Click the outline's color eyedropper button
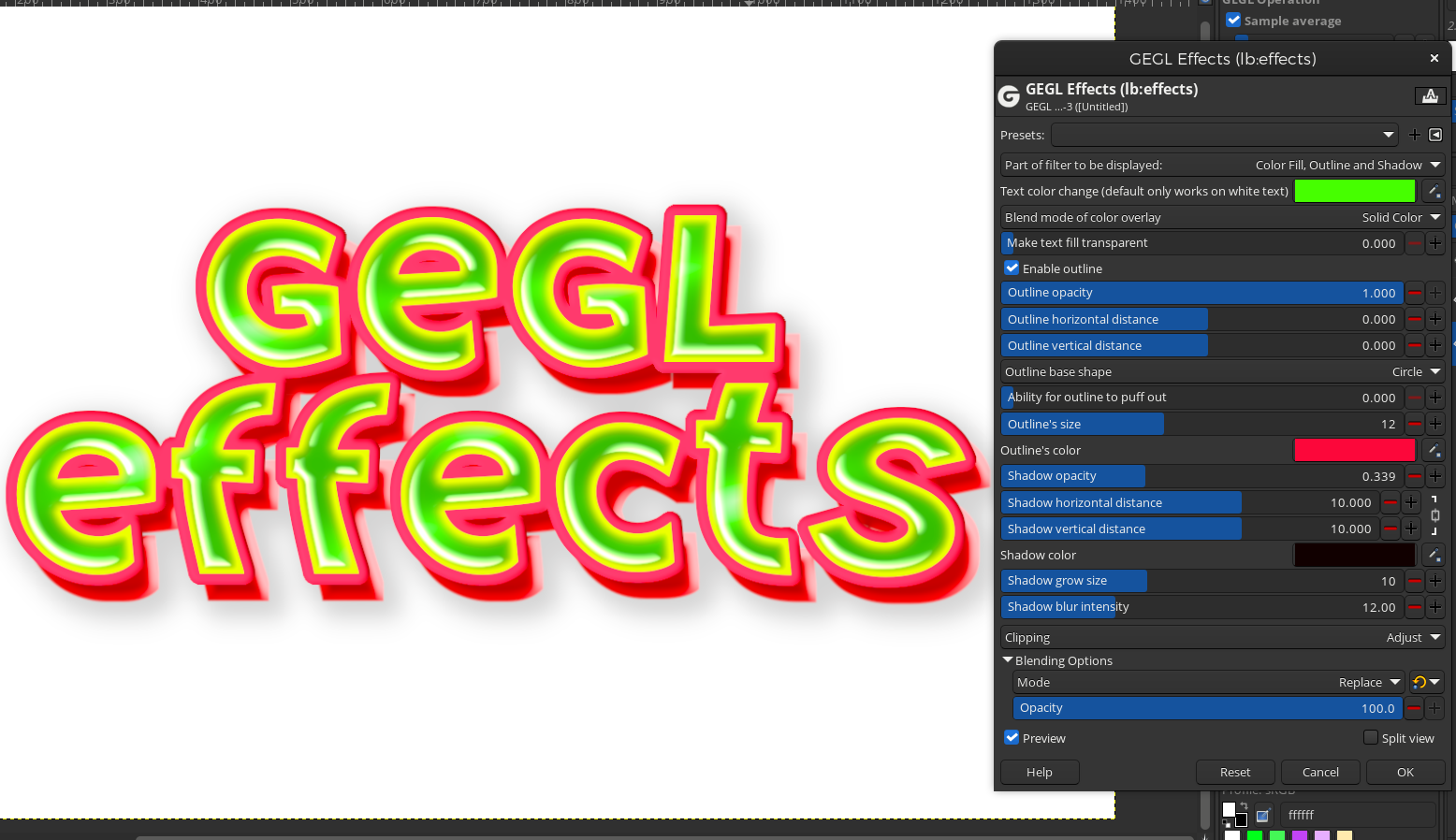 tap(1433, 450)
